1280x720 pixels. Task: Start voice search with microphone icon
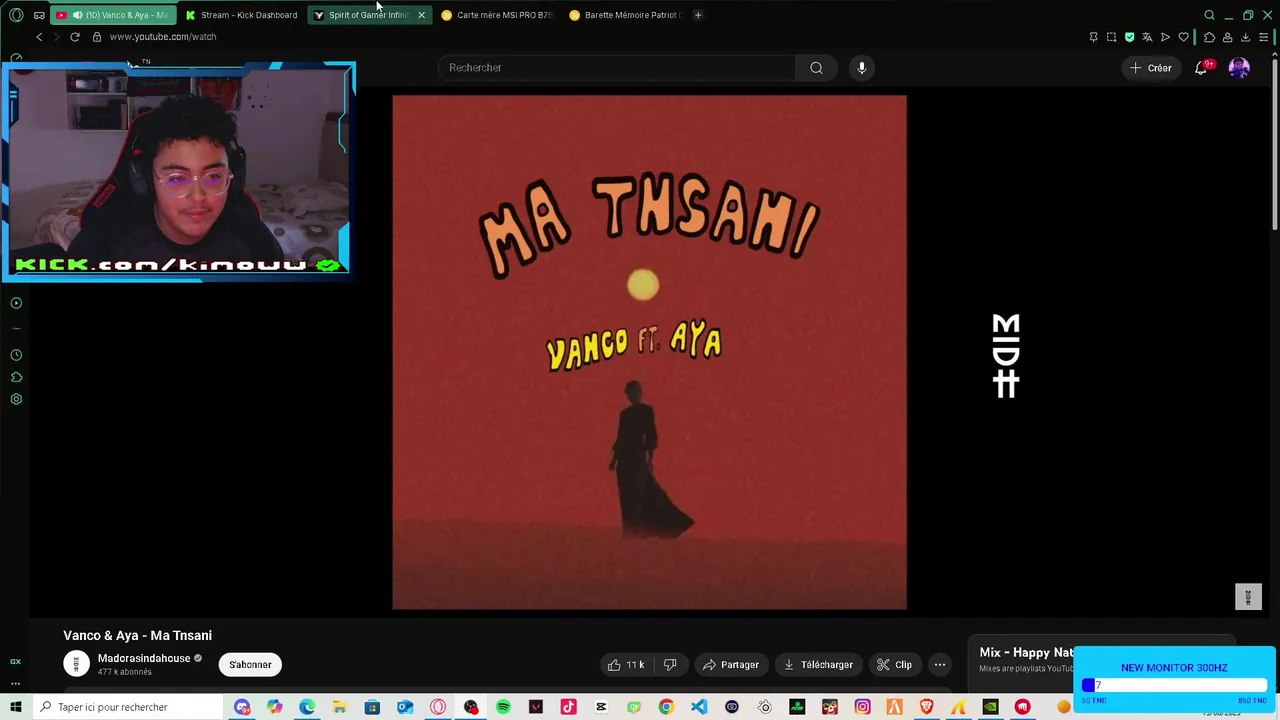click(x=862, y=67)
